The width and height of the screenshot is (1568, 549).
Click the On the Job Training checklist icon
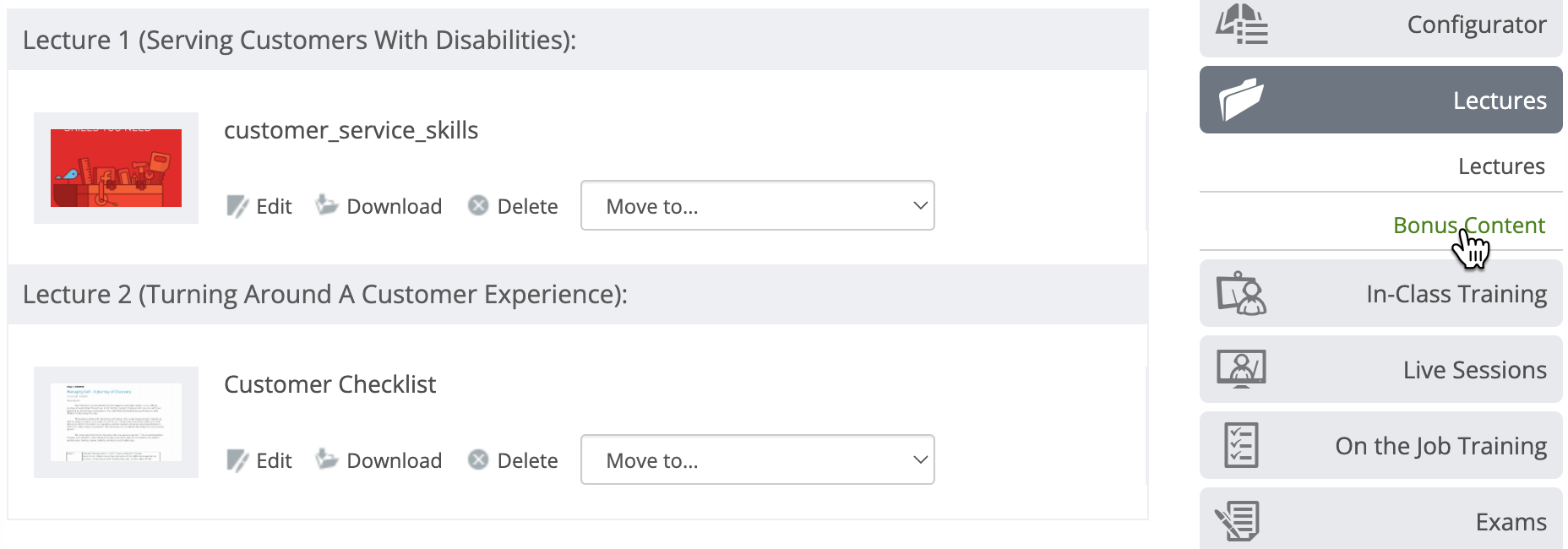pyautogui.click(x=1241, y=445)
